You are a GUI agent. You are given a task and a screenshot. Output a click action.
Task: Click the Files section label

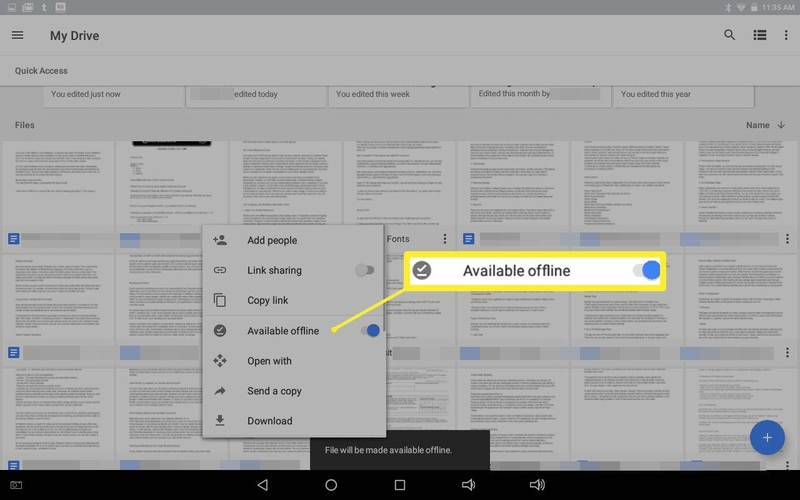24,125
